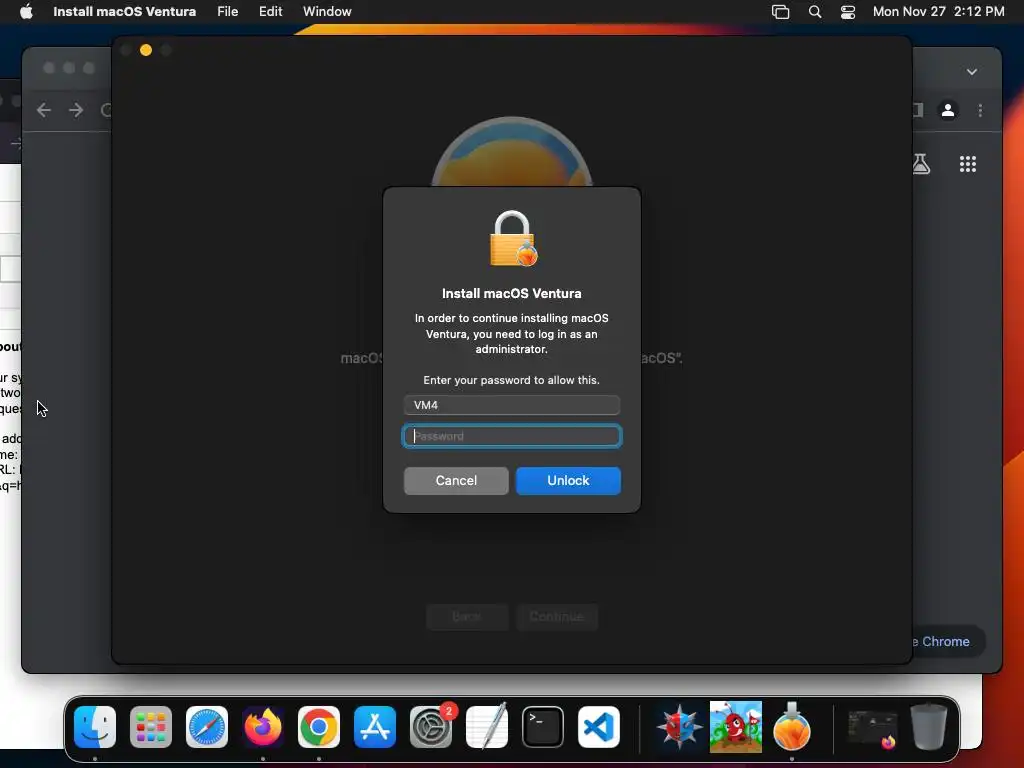Click the installer app icon in the Dock

(x=792, y=726)
